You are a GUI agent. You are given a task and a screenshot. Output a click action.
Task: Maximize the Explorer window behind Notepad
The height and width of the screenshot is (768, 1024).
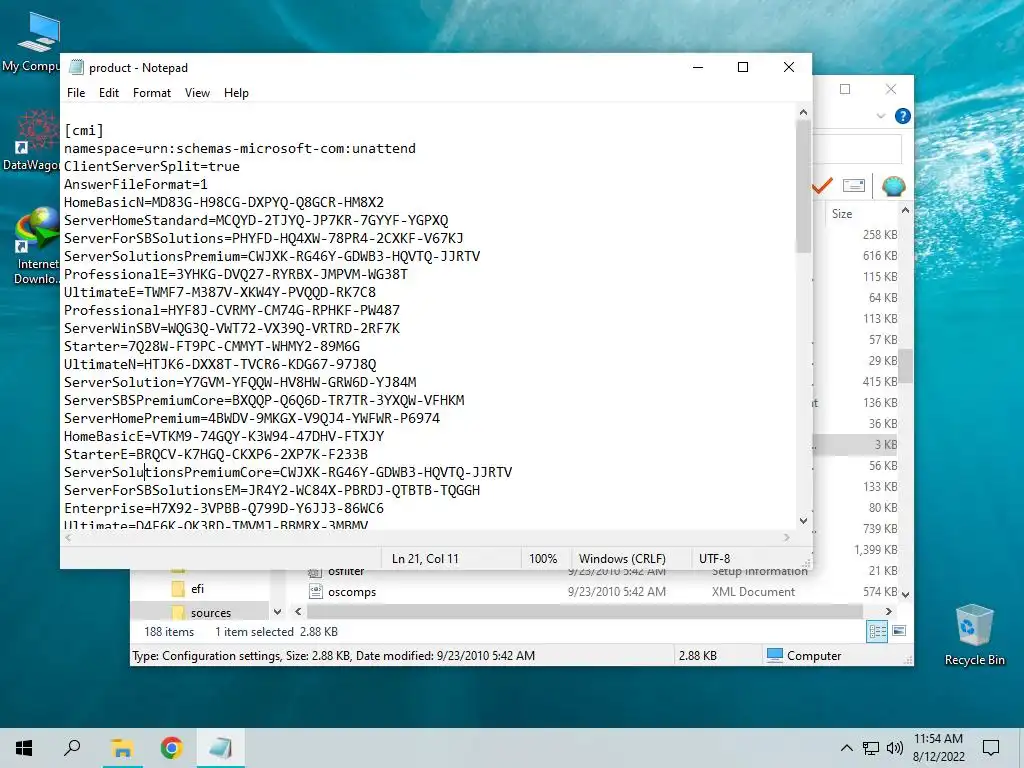click(845, 89)
